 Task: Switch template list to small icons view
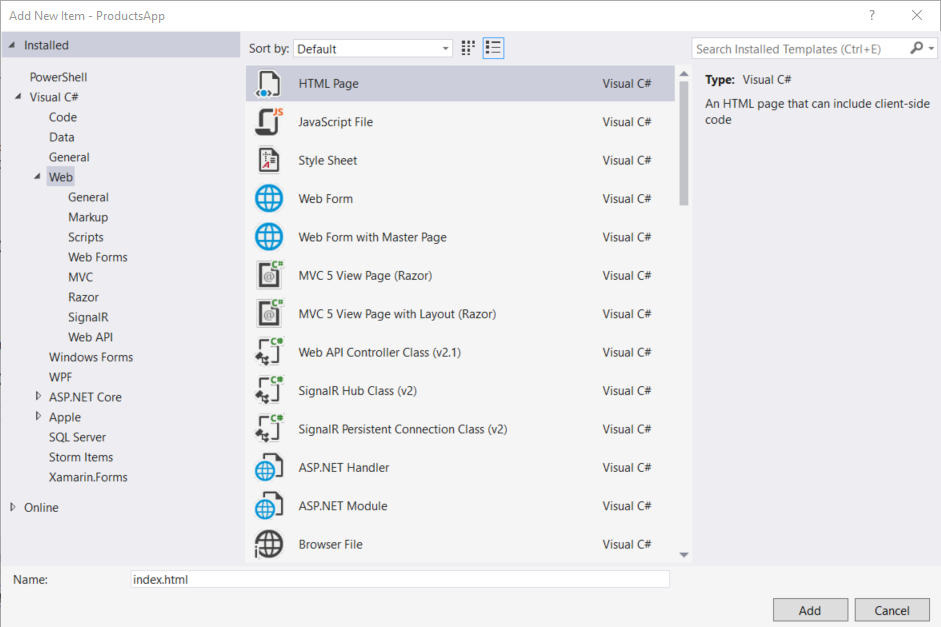[x=492, y=47]
